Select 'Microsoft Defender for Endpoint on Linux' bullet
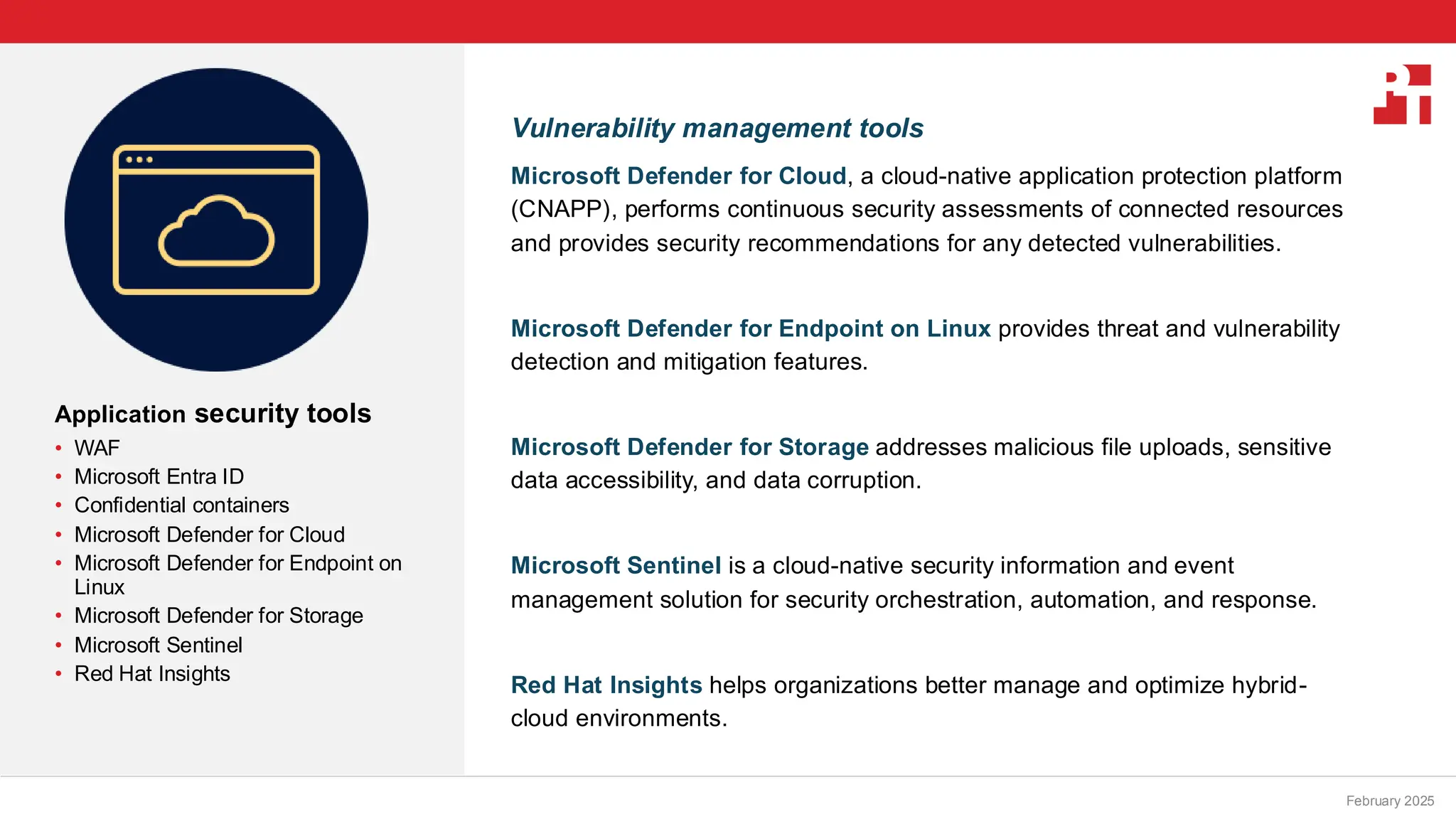Image resolution: width=1456 pixels, height=819 pixels. point(238,574)
